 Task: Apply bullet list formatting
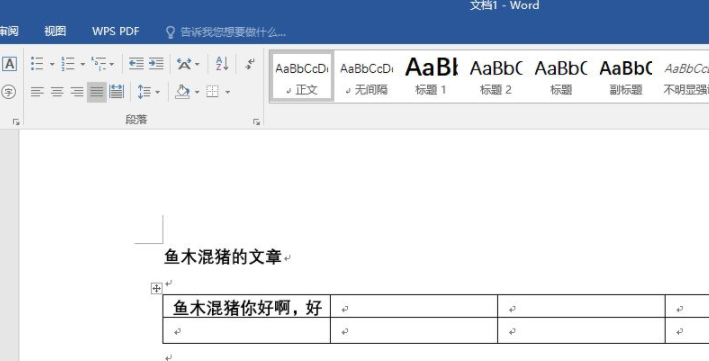(37, 64)
